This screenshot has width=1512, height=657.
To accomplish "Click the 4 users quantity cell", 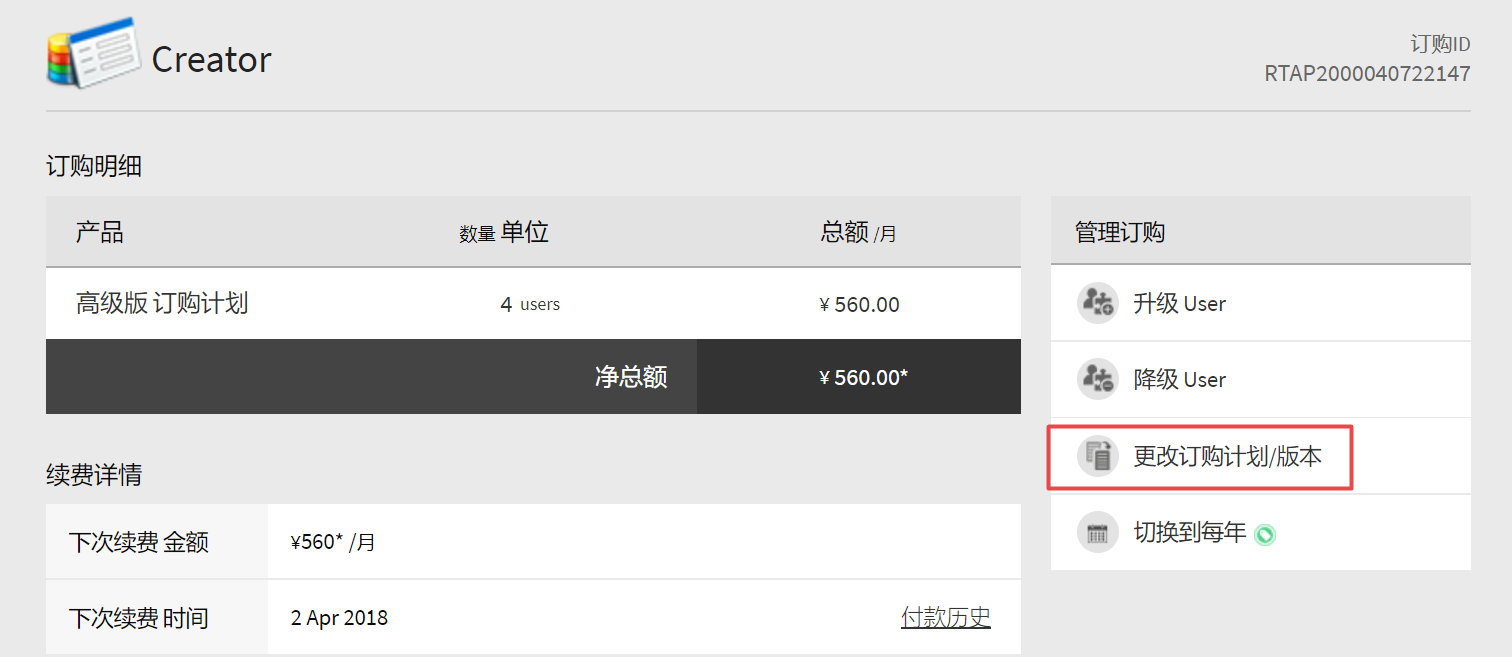I will 530,304.
